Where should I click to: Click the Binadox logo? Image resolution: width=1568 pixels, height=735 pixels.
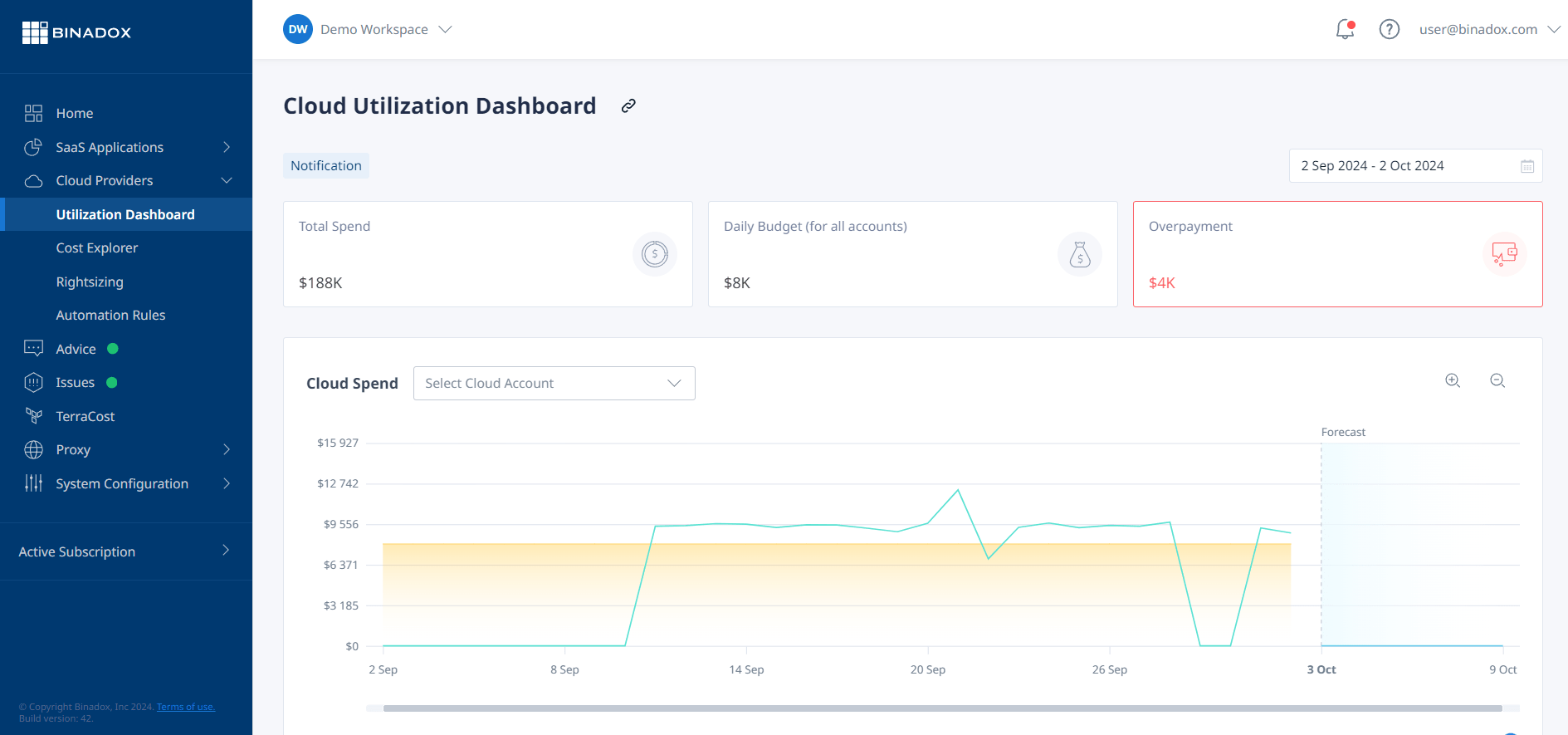click(x=76, y=32)
